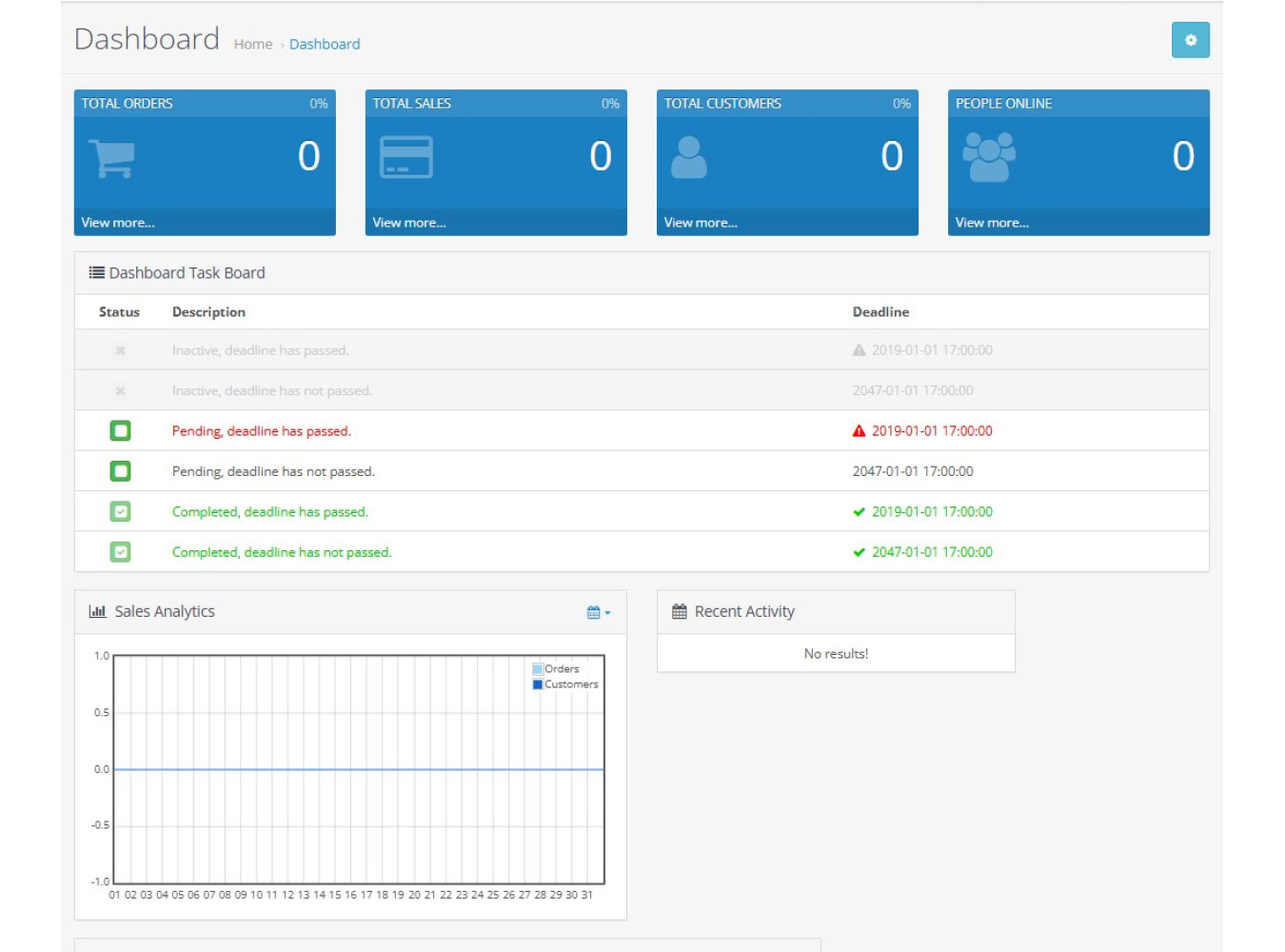
Task: Click the calendar icon beside Recent Activity
Action: [x=679, y=611]
